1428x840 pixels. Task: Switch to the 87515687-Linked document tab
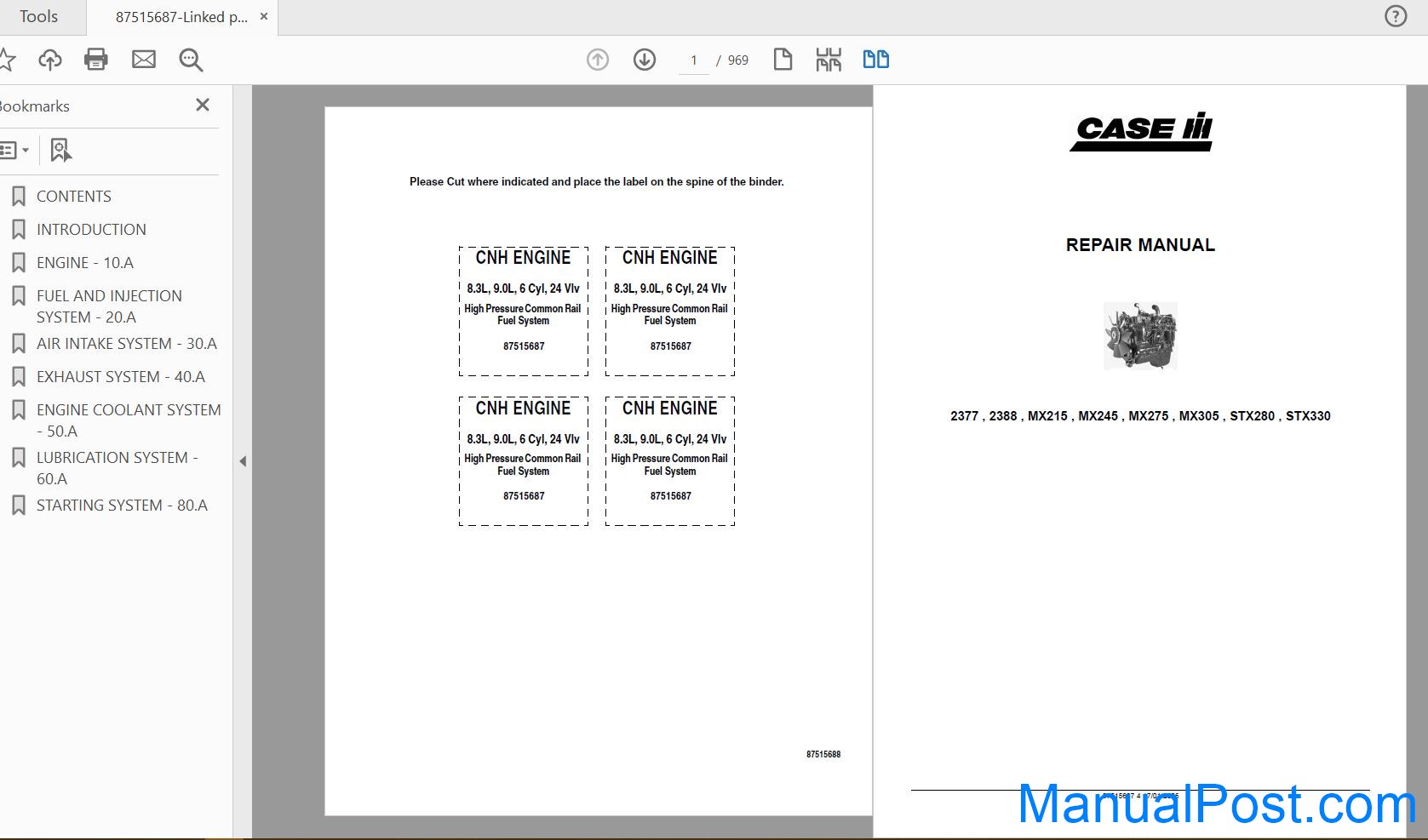pyautogui.click(x=181, y=17)
